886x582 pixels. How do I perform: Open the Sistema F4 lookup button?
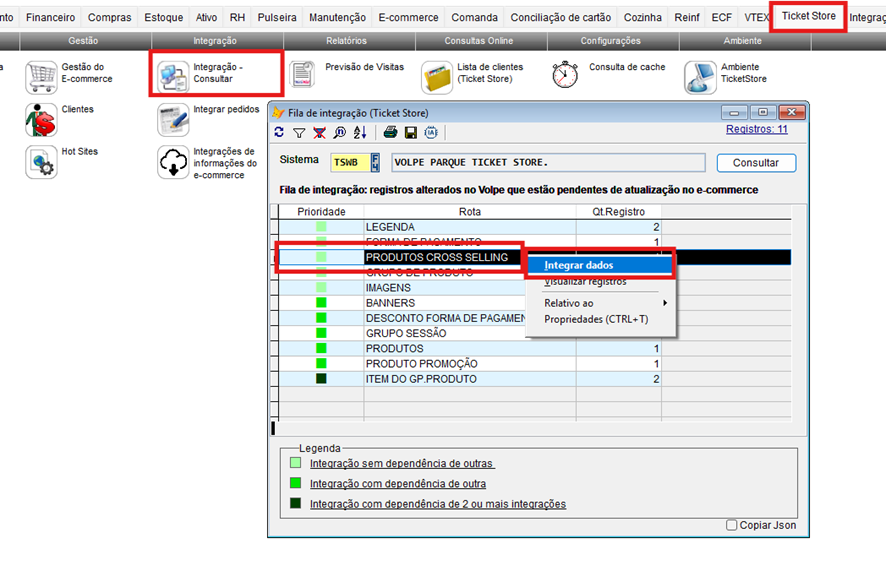(375, 162)
